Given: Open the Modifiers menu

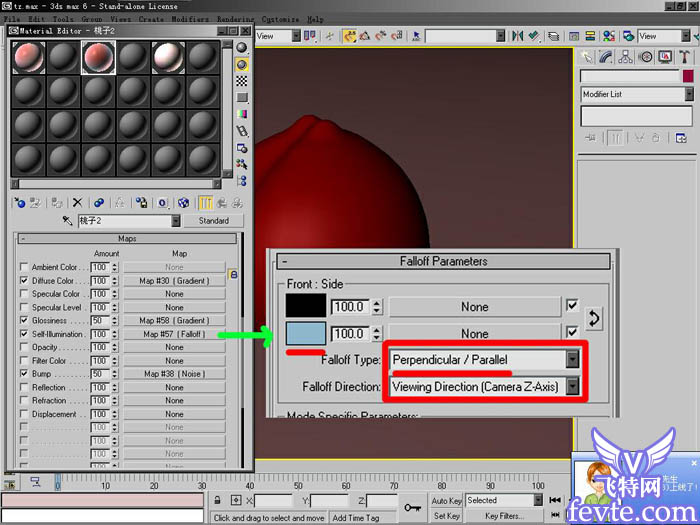Looking at the screenshot, I should pos(189,19).
